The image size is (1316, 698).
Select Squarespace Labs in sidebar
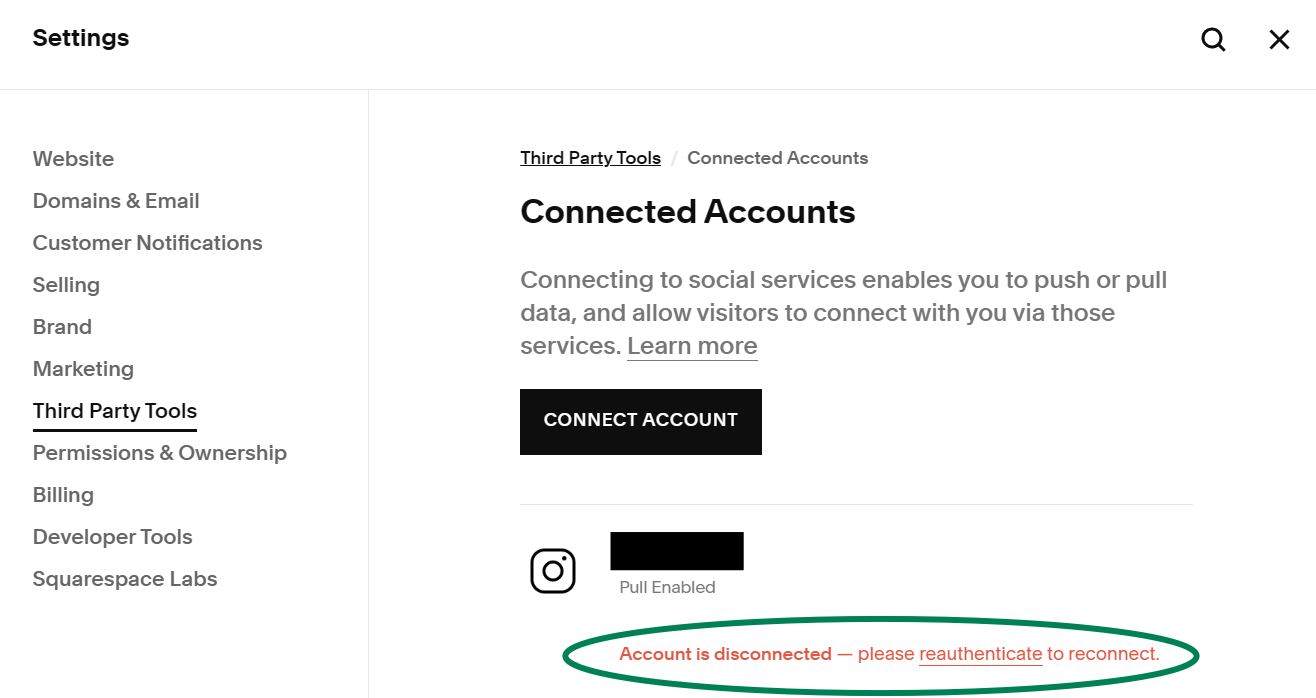point(125,579)
